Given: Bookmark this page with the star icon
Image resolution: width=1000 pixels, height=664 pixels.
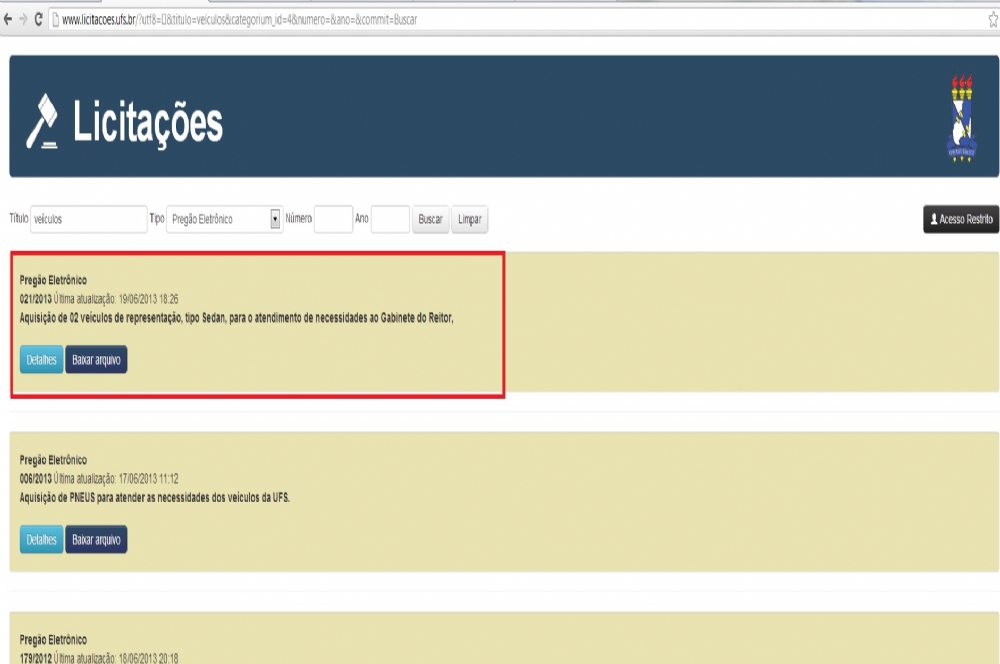Looking at the screenshot, I should tap(992, 20).
